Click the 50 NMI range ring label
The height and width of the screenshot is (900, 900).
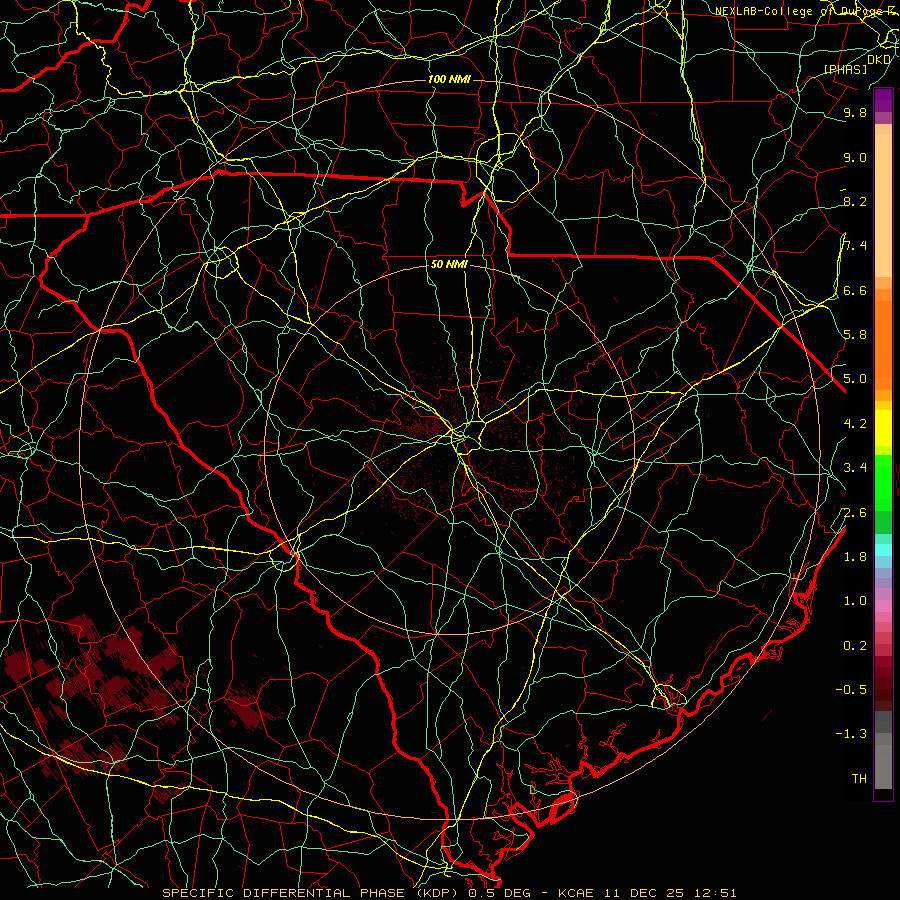(x=449, y=264)
